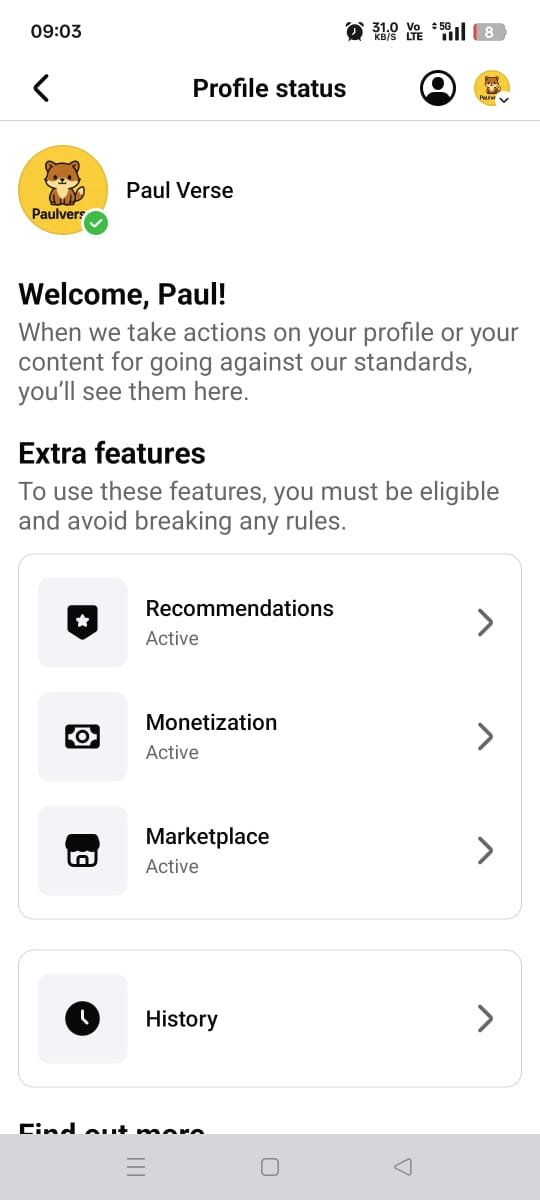Expand the Recommendations row chevron

click(485, 622)
